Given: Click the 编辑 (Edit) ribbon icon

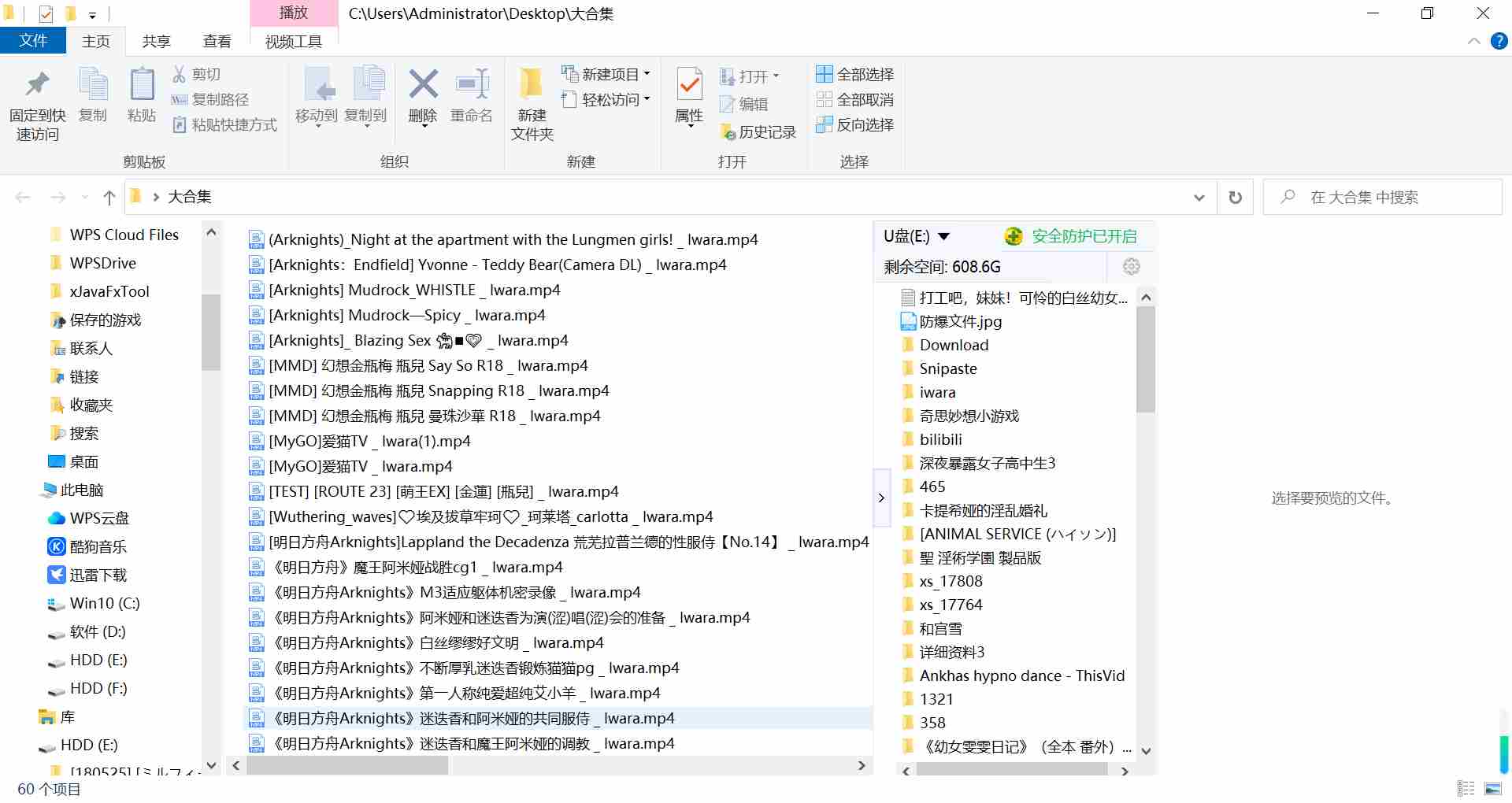Looking at the screenshot, I should point(743,104).
